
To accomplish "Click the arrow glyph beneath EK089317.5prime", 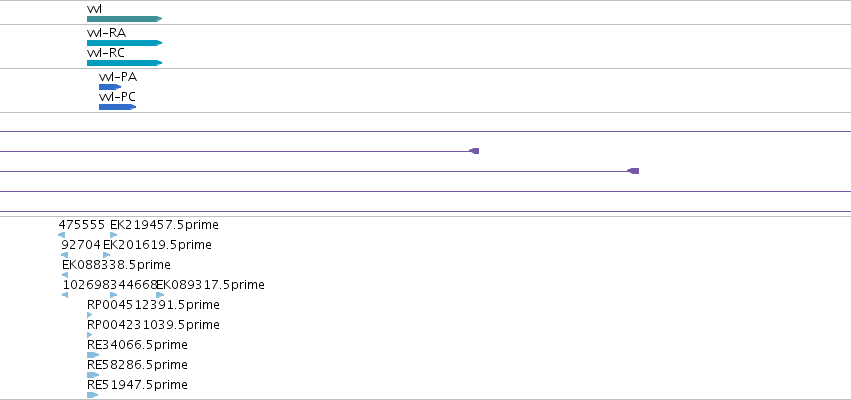I will point(160,295).
